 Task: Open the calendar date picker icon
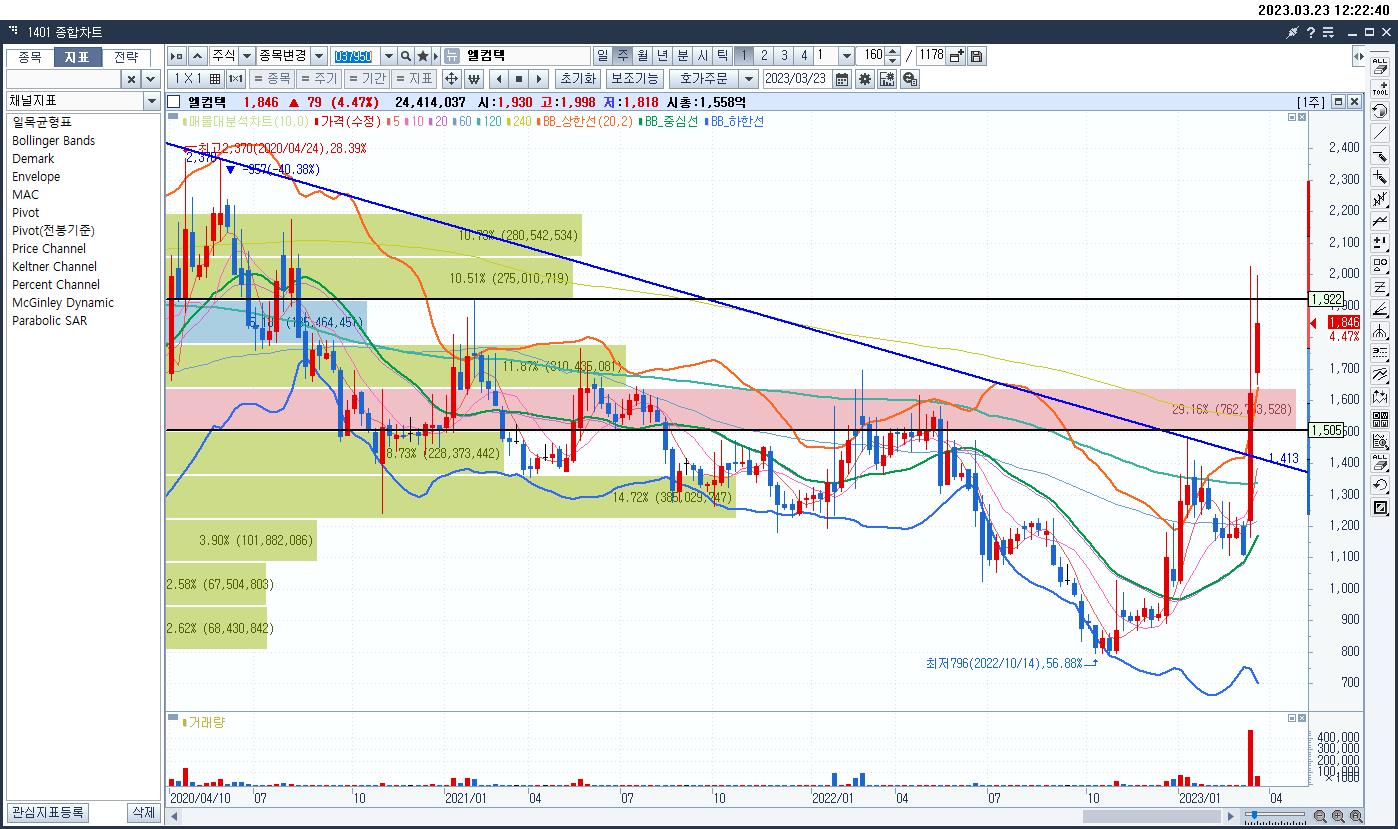tap(842, 79)
